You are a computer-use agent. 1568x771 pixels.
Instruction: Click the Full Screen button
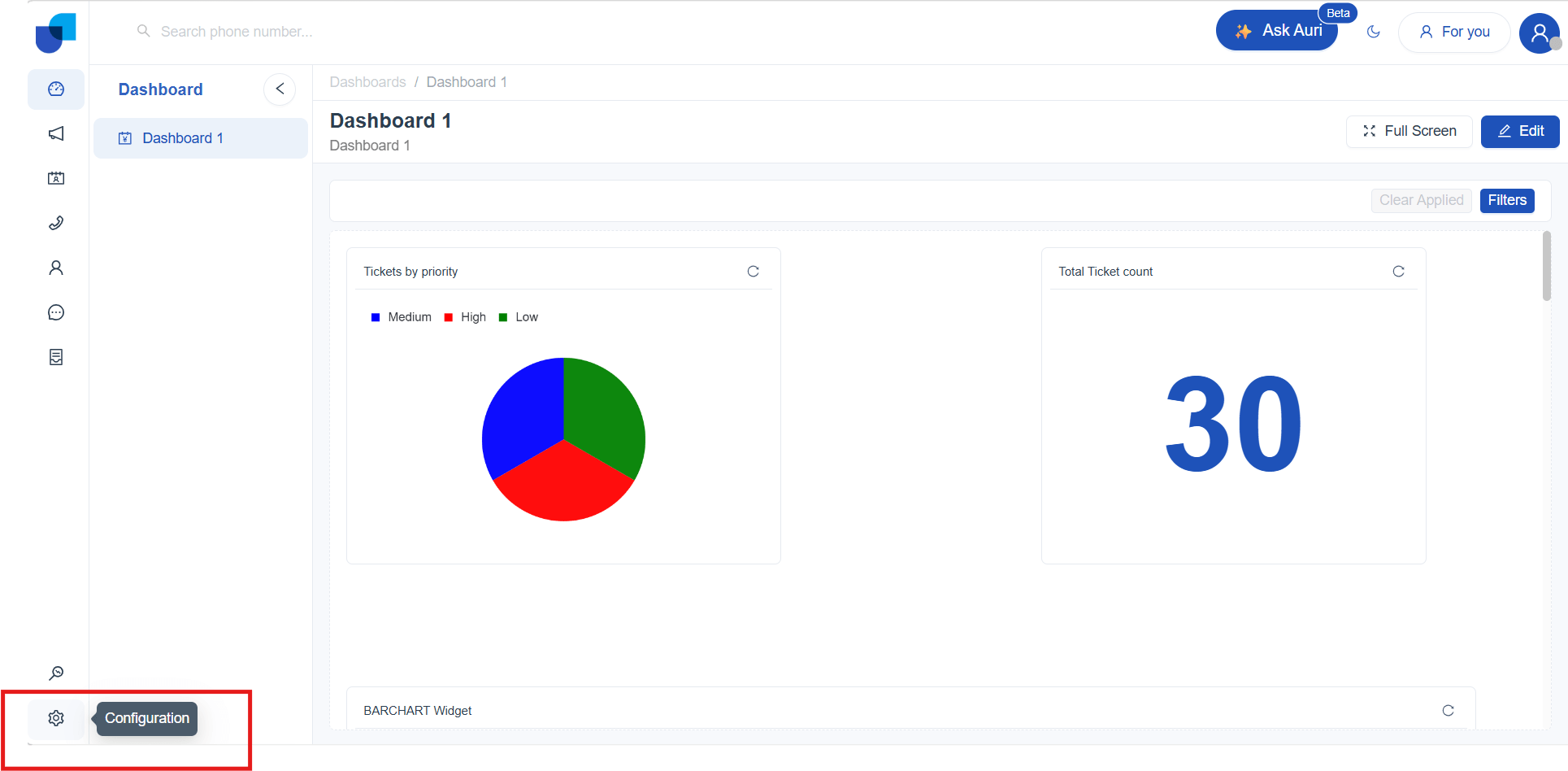coord(1409,131)
